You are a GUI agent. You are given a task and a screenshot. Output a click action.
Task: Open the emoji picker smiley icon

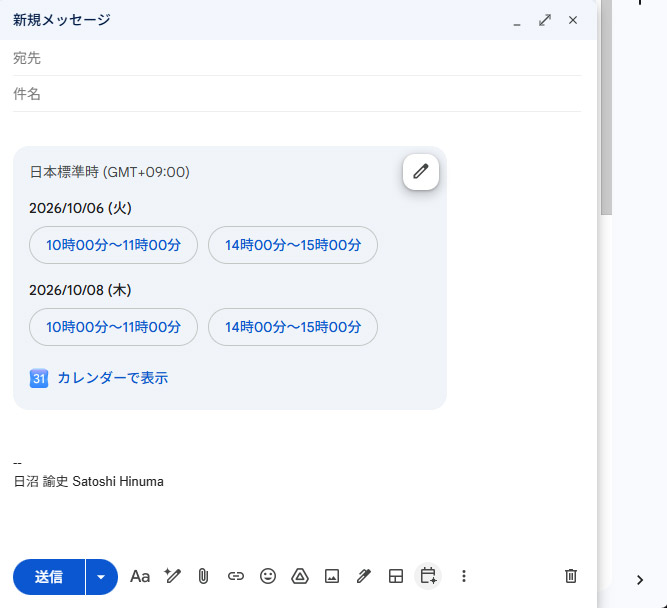point(268,576)
